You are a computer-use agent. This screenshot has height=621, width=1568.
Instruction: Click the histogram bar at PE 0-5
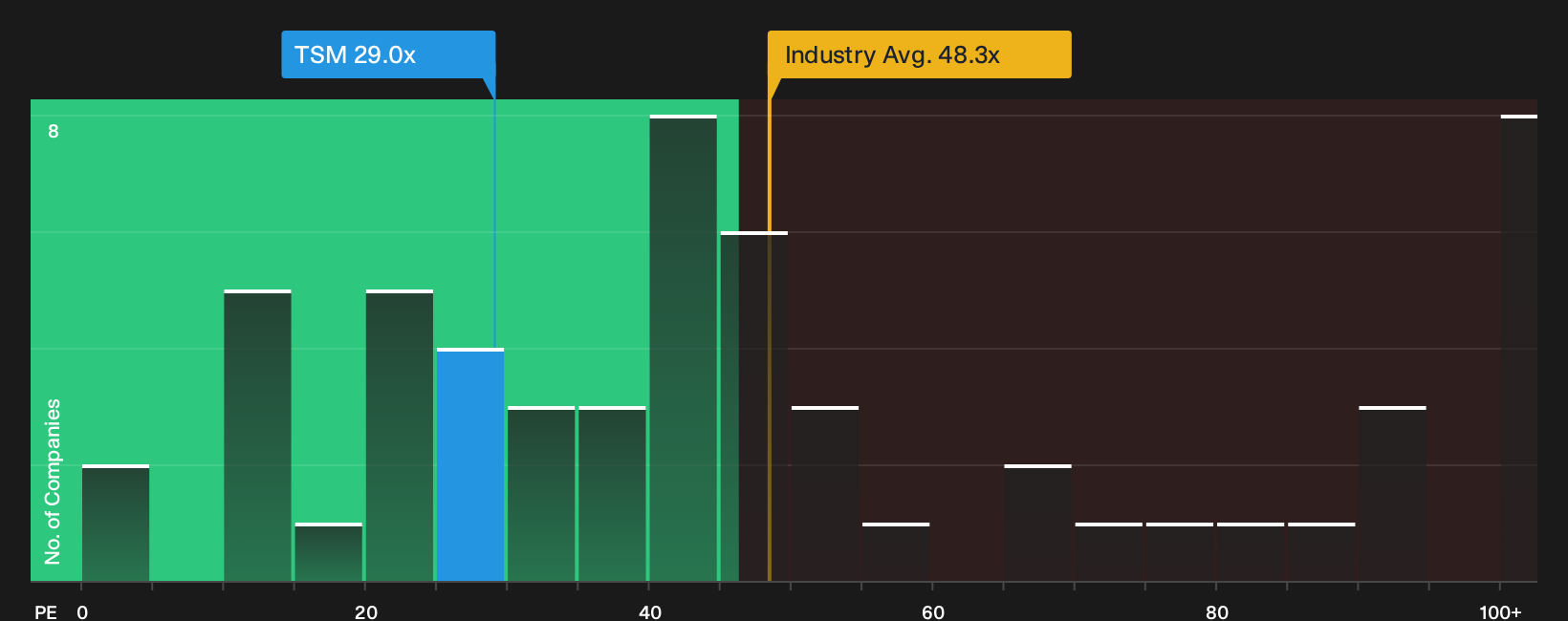pos(116,524)
